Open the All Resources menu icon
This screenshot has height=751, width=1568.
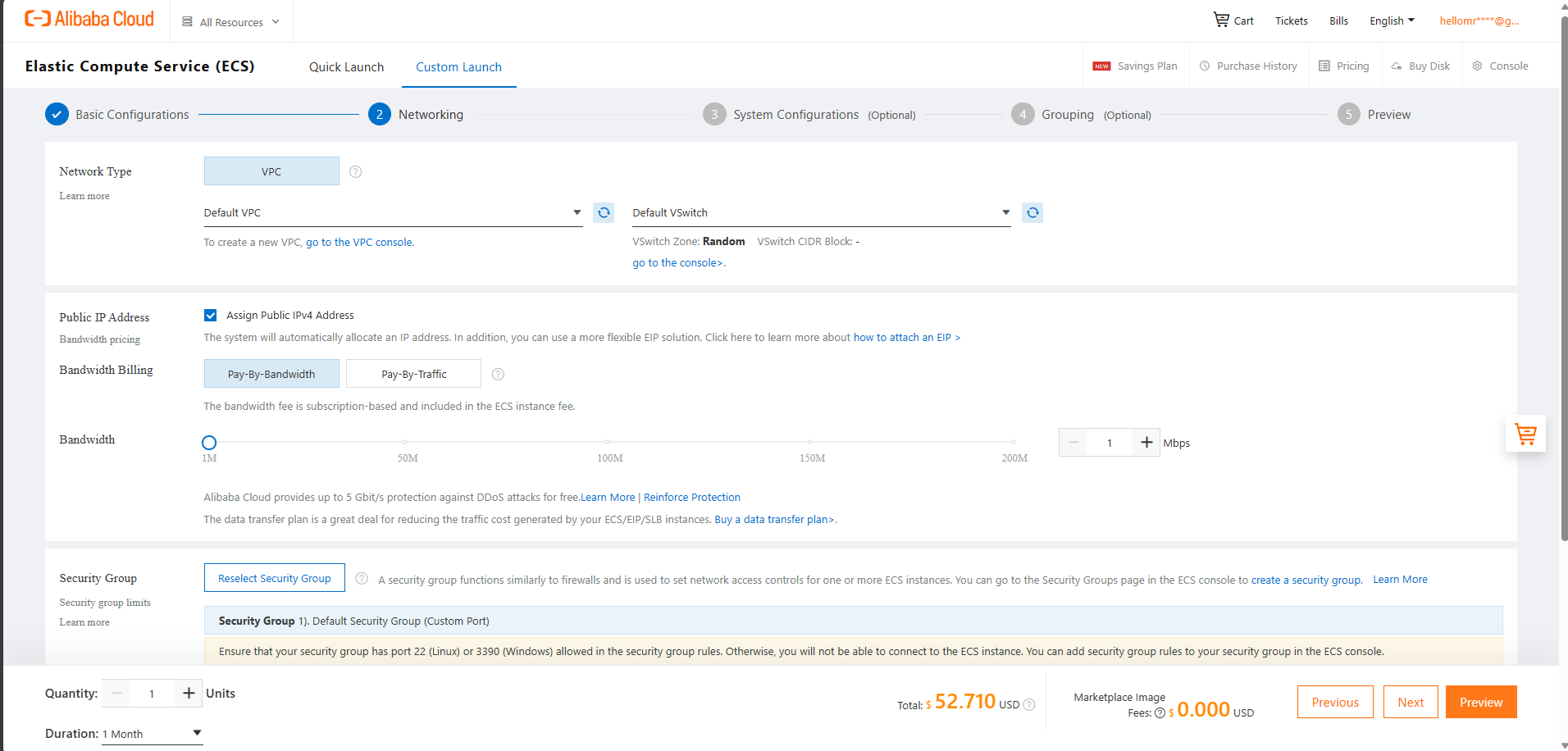point(187,22)
